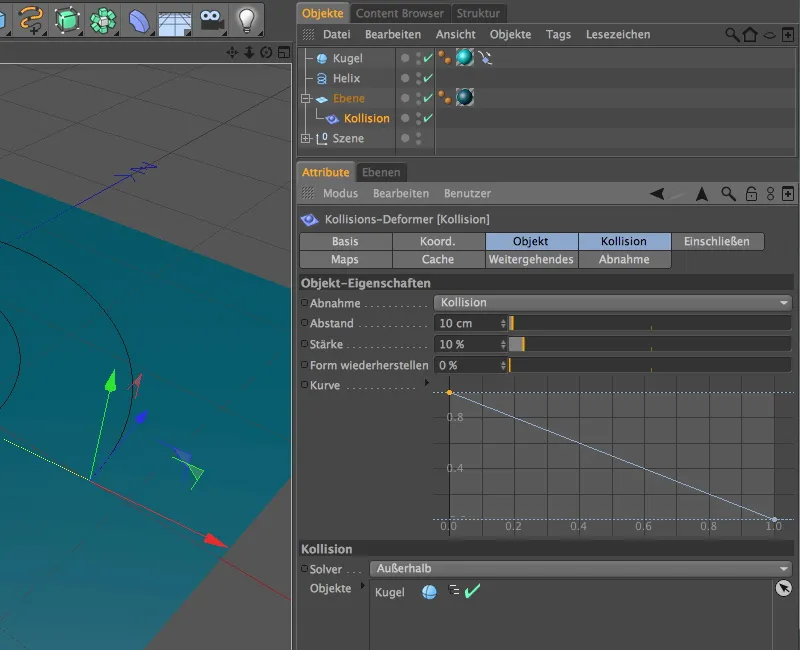Screen dimensions: 800x650
Task: Click the Object Manager search icon
Action: 732,35
